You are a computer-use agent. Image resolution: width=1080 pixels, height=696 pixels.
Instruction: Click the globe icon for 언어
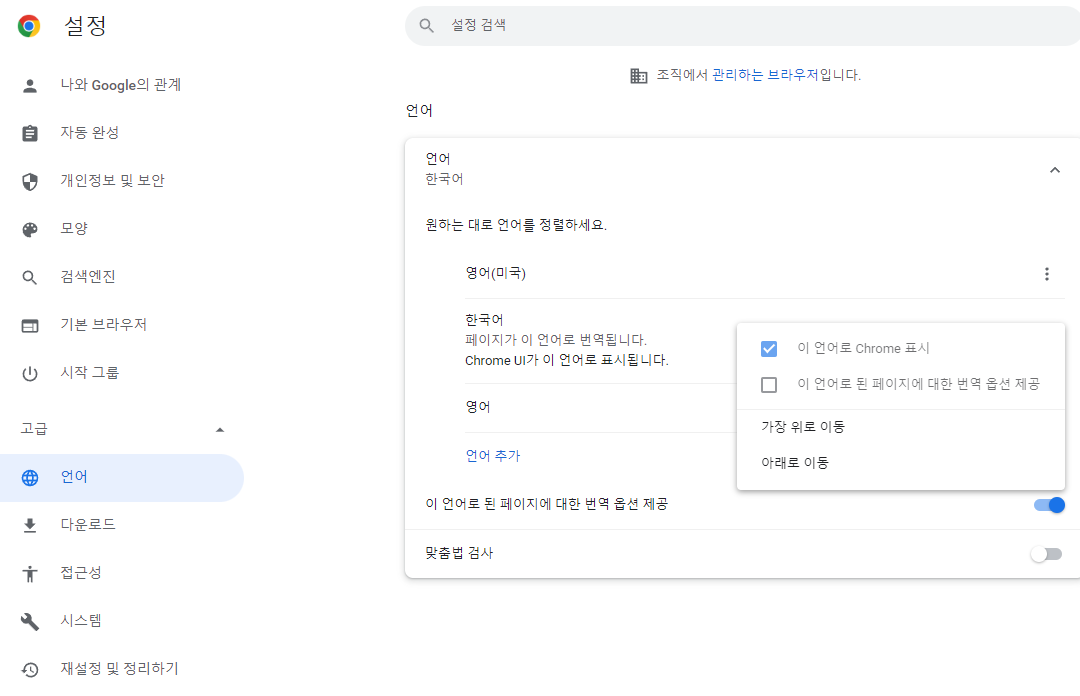coord(30,478)
